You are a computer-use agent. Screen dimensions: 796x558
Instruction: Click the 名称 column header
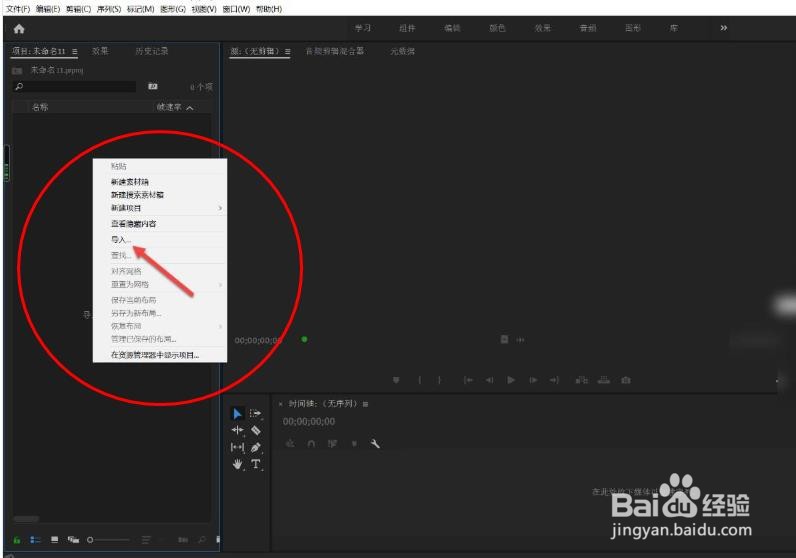click(x=40, y=107)
